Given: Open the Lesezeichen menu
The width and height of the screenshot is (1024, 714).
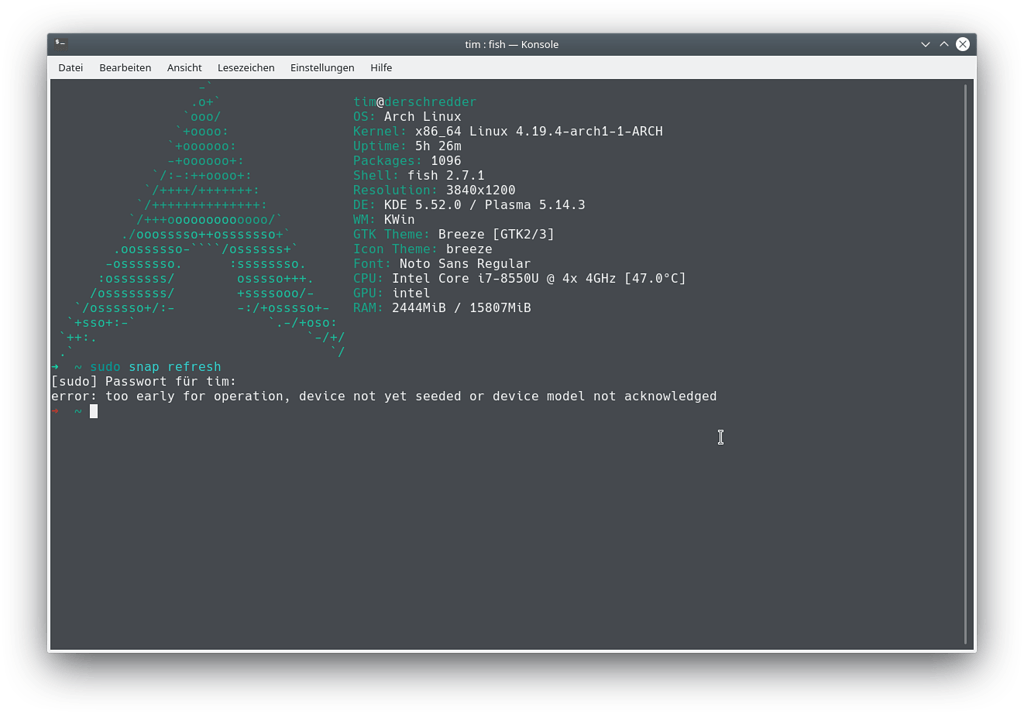Looking at the screenshot, I should [246, 68].
